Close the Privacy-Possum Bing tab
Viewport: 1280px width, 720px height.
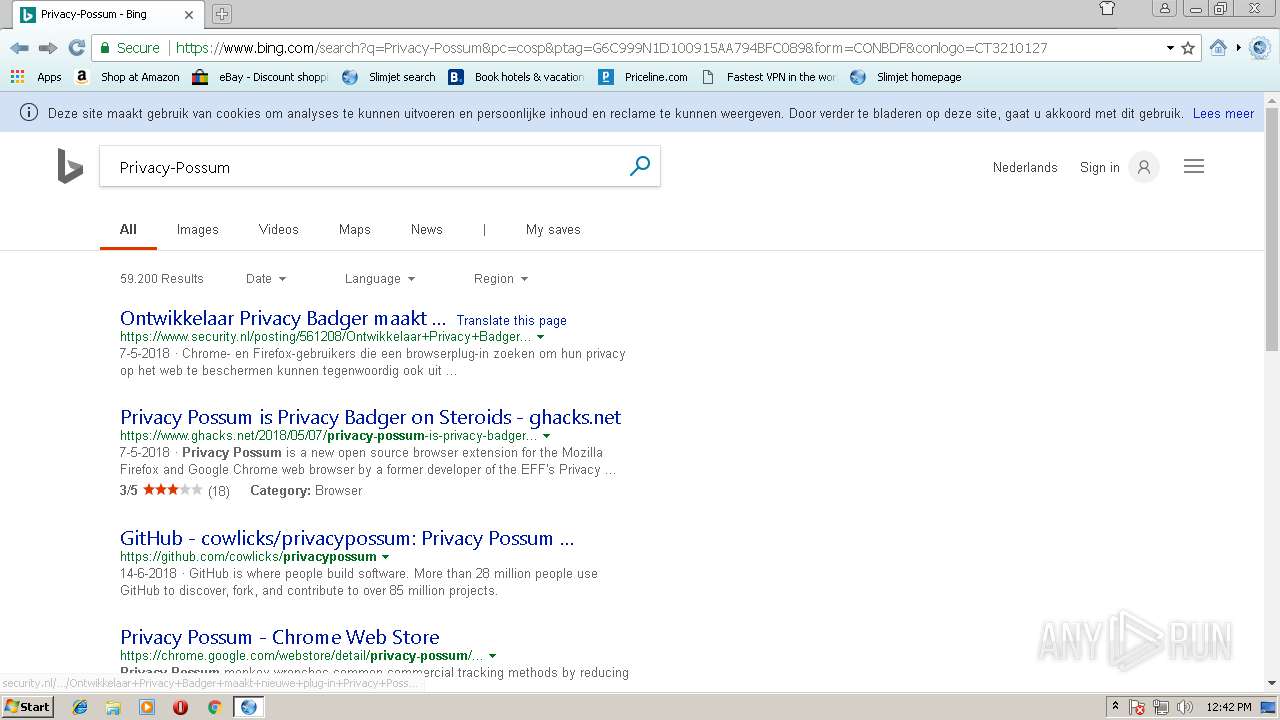click(x=189, y=15)
